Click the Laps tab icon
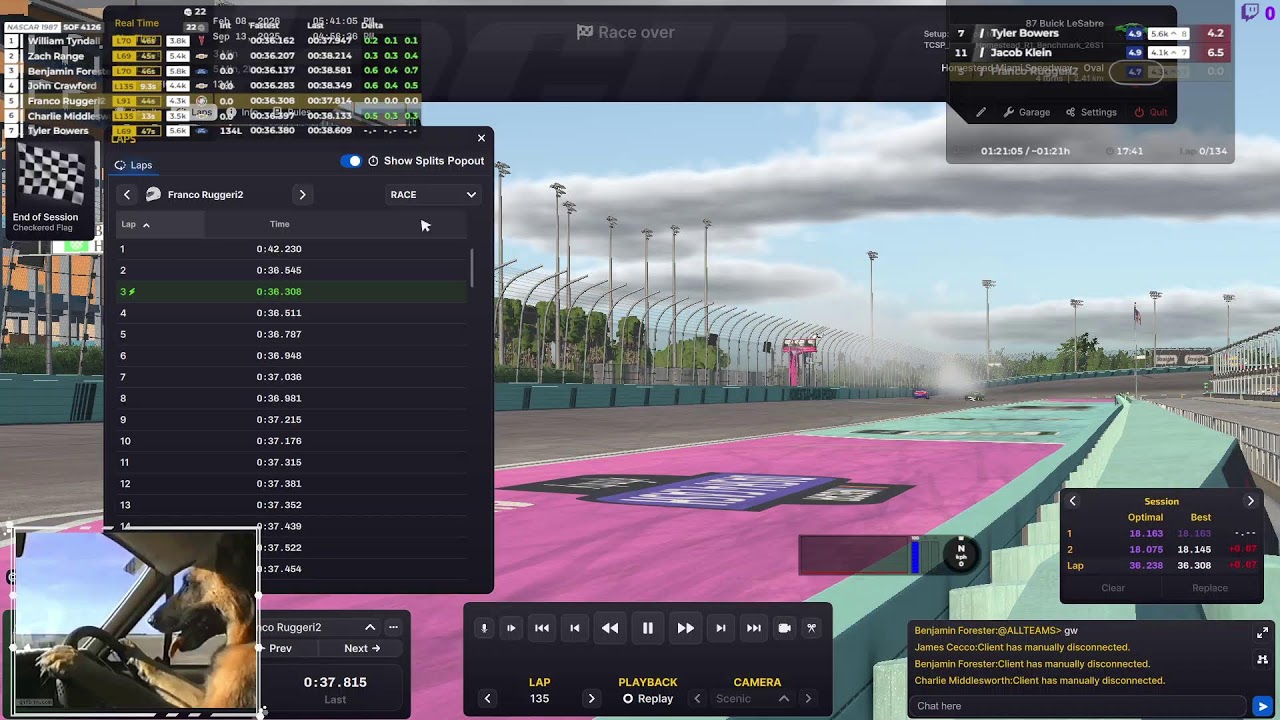This screenshot has width=1280, height=720. point(120,166)
